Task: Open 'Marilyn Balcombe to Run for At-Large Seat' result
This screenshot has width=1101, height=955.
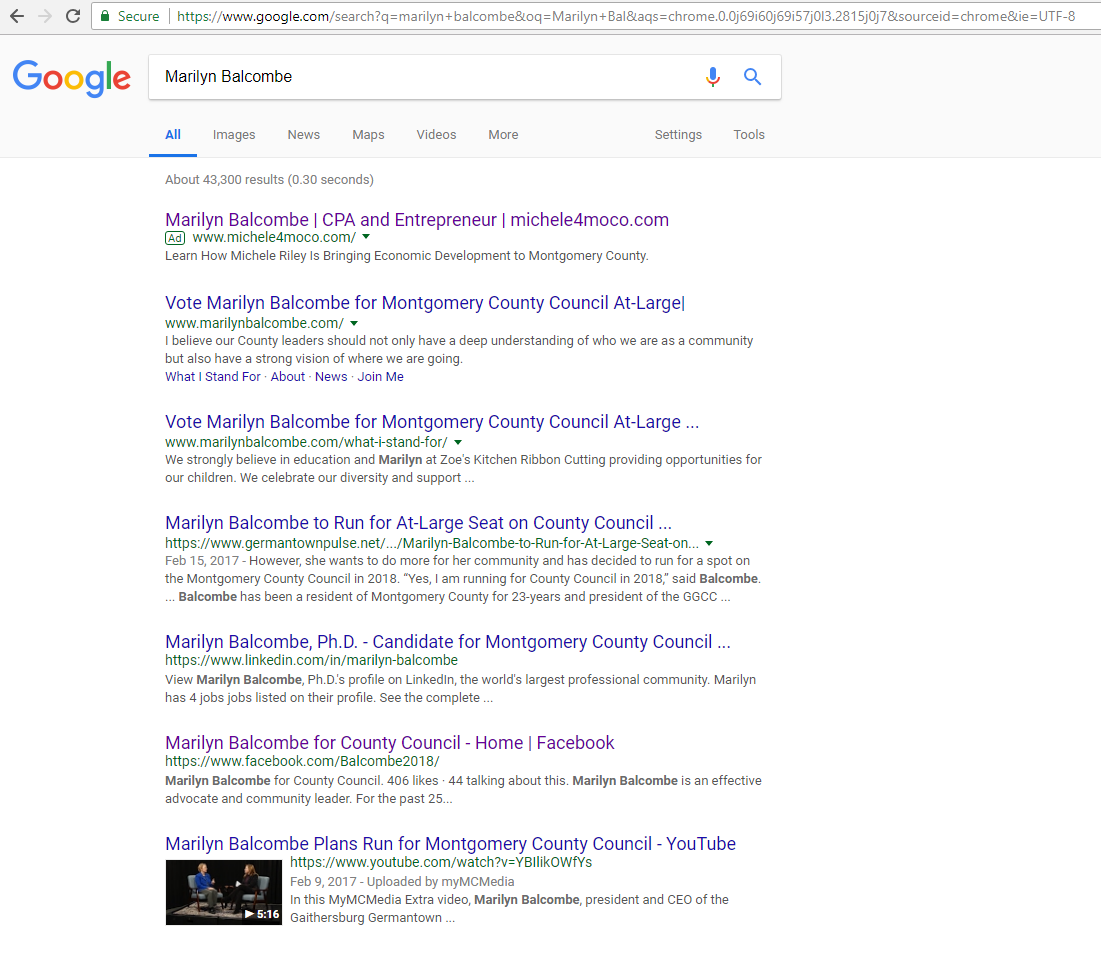Action: pyautogui.click(x=418, y=523)
